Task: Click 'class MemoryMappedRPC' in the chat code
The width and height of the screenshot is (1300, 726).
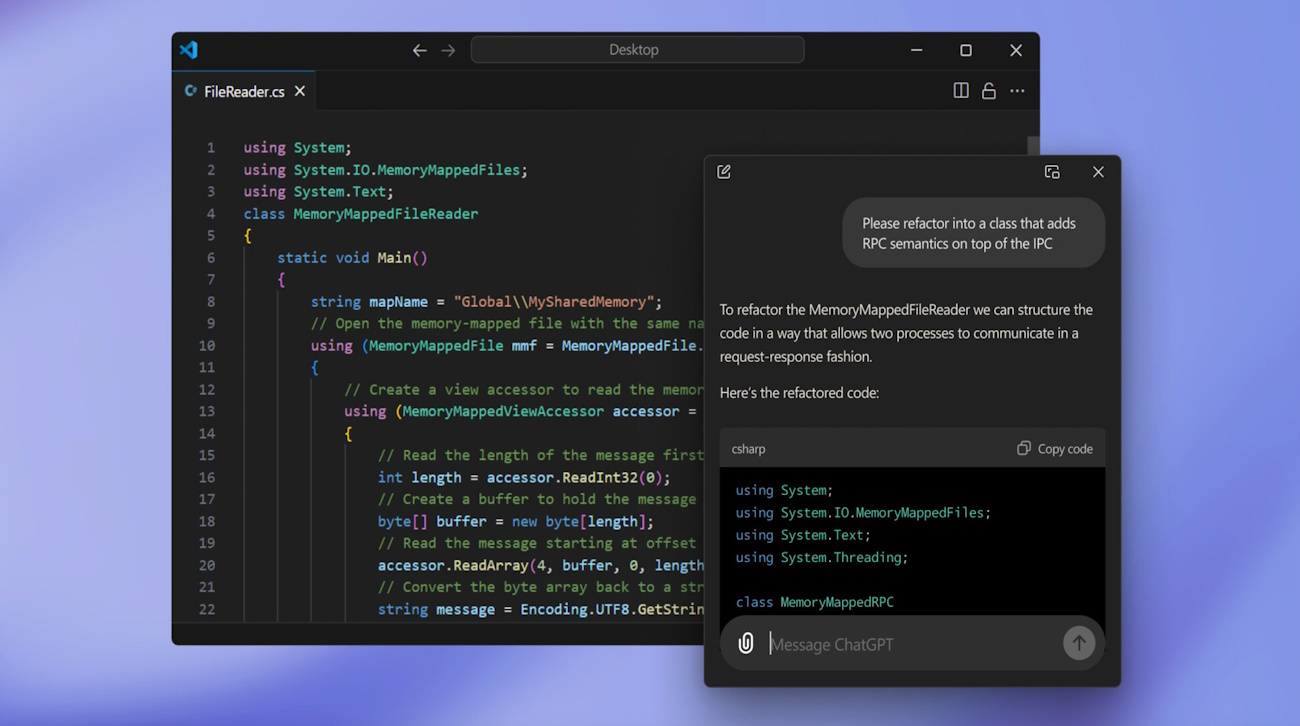Action: pos(815,602)
